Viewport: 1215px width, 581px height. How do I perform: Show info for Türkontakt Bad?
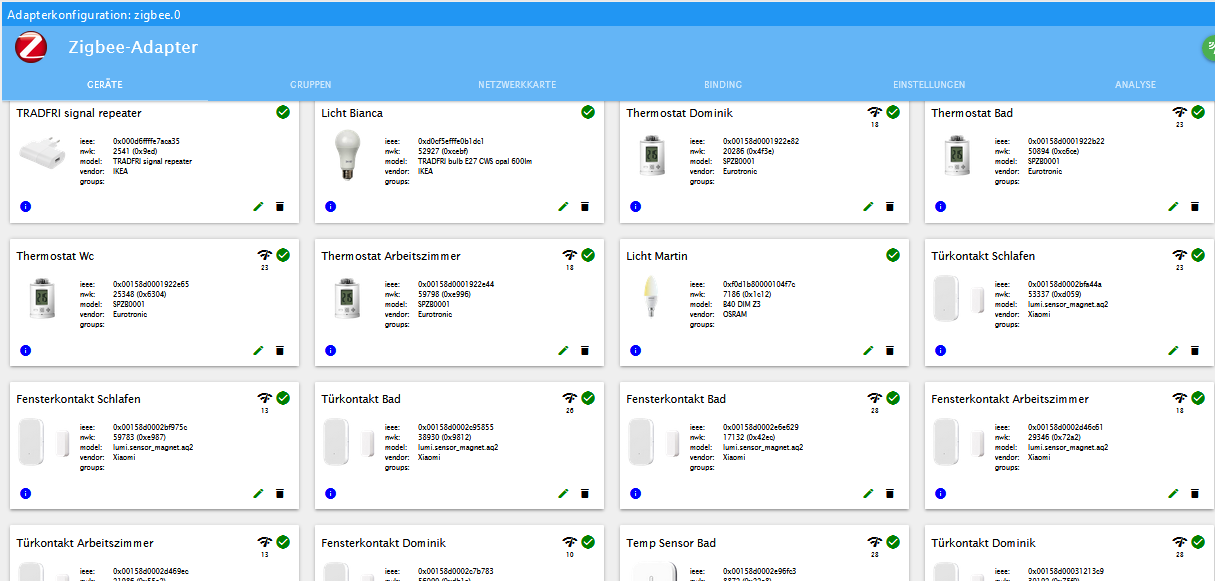[331, 493]
